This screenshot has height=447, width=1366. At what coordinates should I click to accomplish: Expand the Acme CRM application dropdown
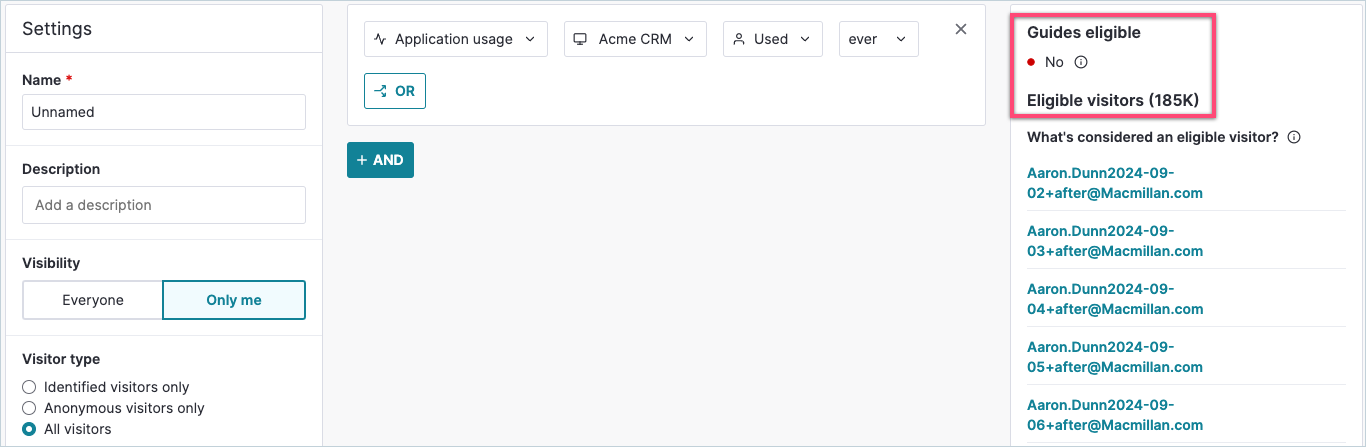[x=635, y=39]
